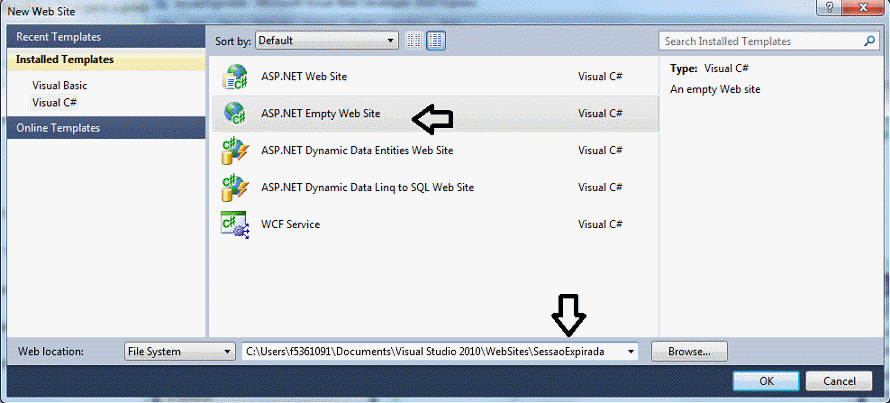Click the WCF Service template icon
The height and width of the screenshot is (403, 890).
tap(234, 225)
